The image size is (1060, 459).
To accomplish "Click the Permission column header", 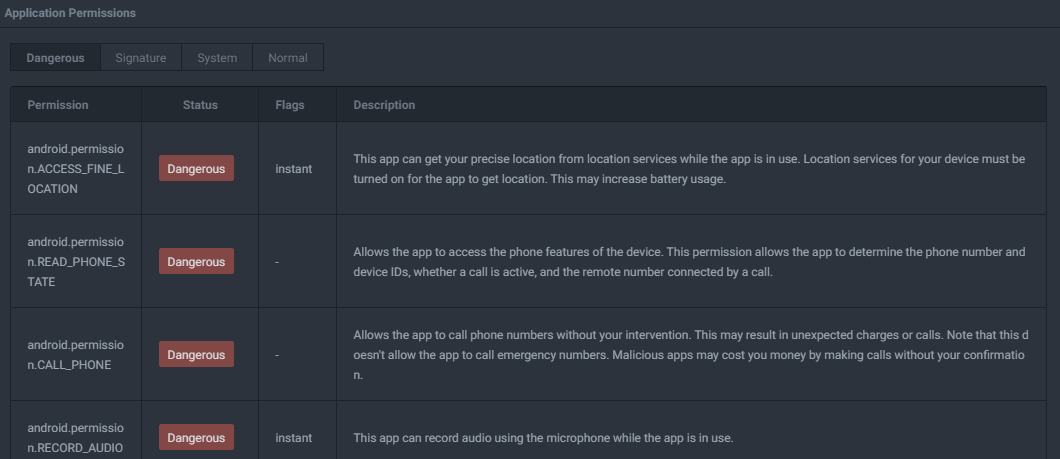I will (58, 105).
